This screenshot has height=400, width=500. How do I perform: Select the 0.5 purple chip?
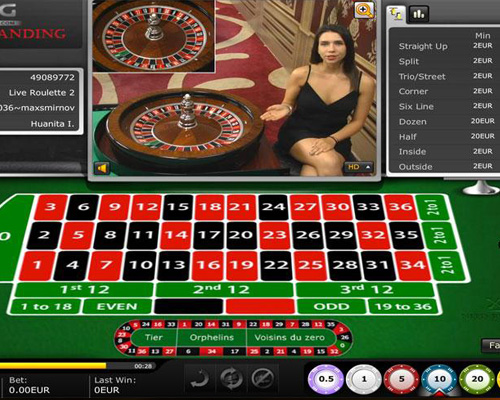pos(326,379)
